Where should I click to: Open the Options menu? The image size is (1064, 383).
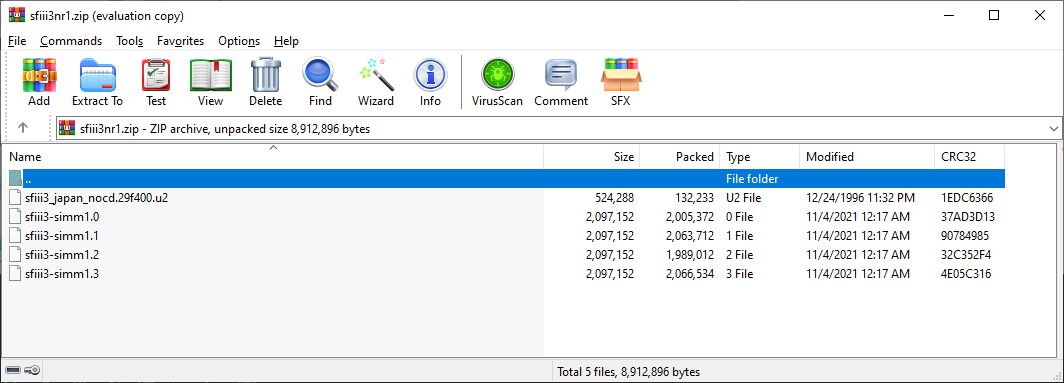pyautogui.click(x=239, y=41)
